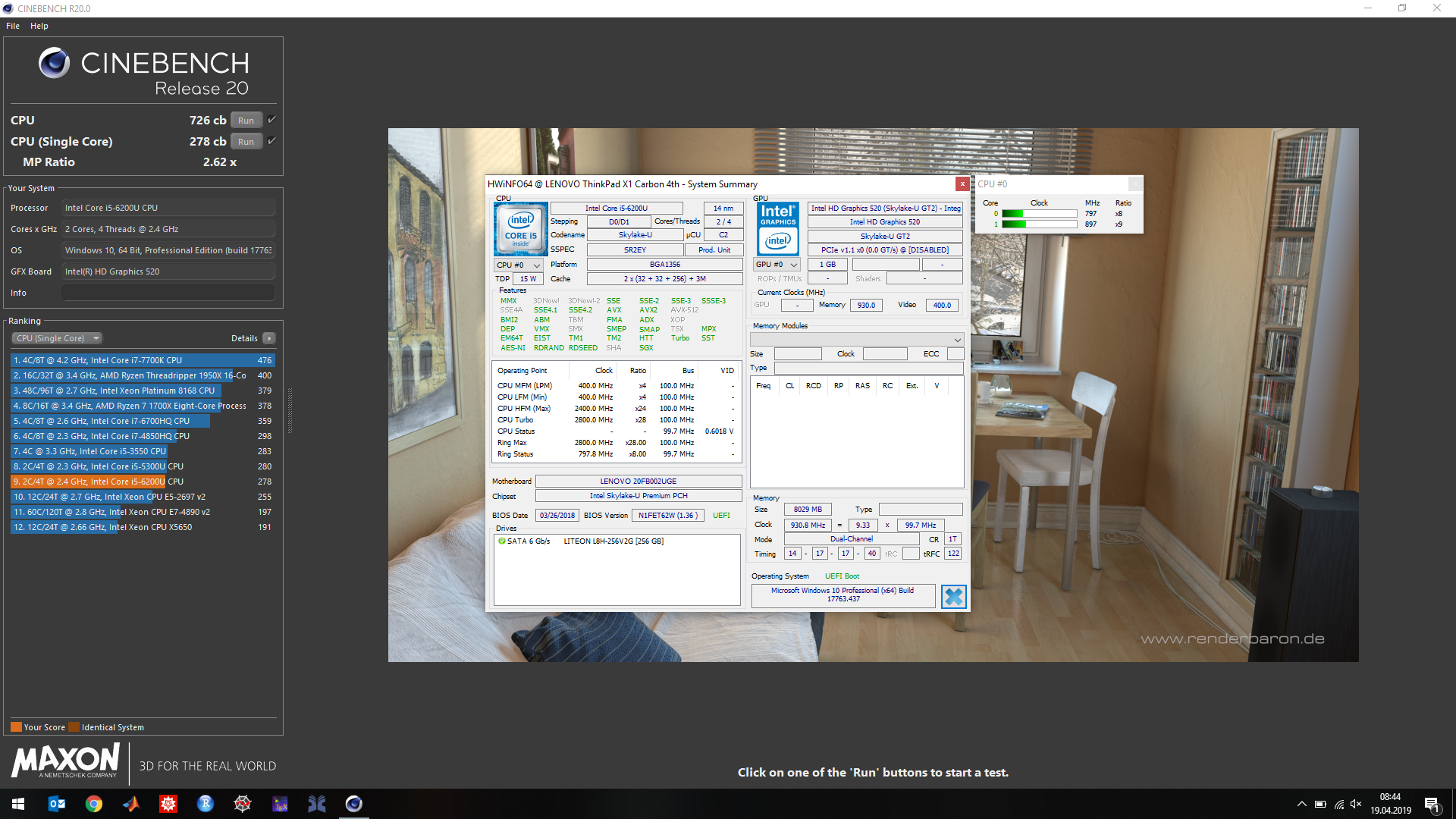Viewport: 1456px width, 819px height.
Task: Expand the GPU #0 selector dropdown
Action: coord(777,265)
